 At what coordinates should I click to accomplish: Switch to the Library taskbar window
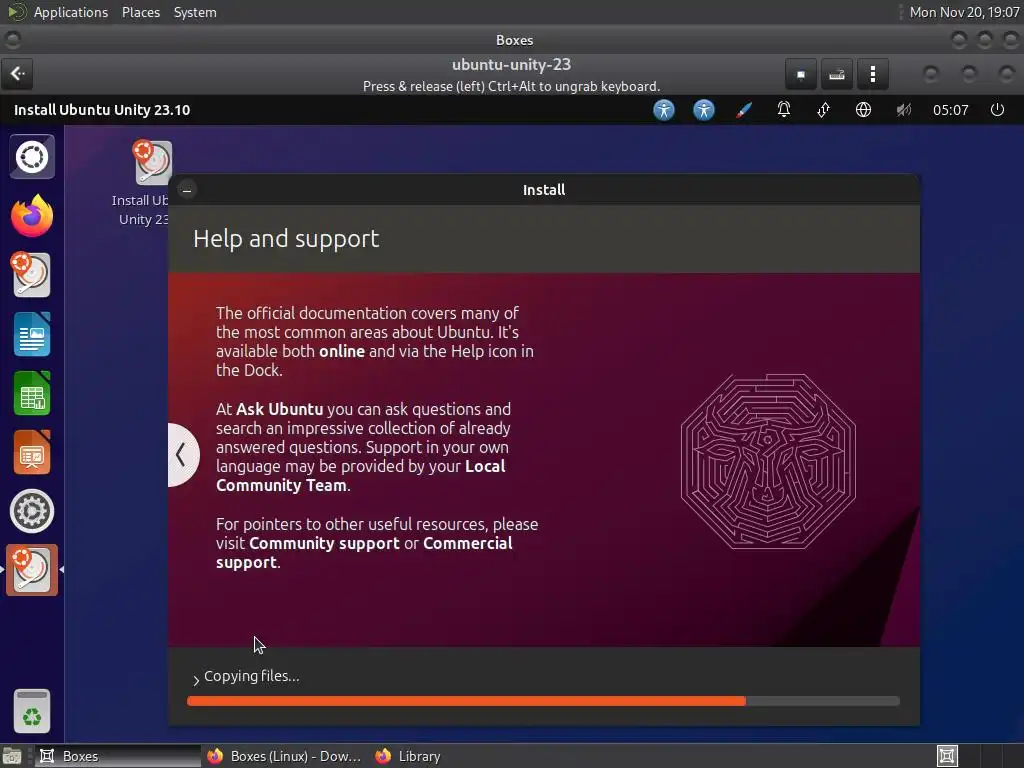tap(408, 756)
